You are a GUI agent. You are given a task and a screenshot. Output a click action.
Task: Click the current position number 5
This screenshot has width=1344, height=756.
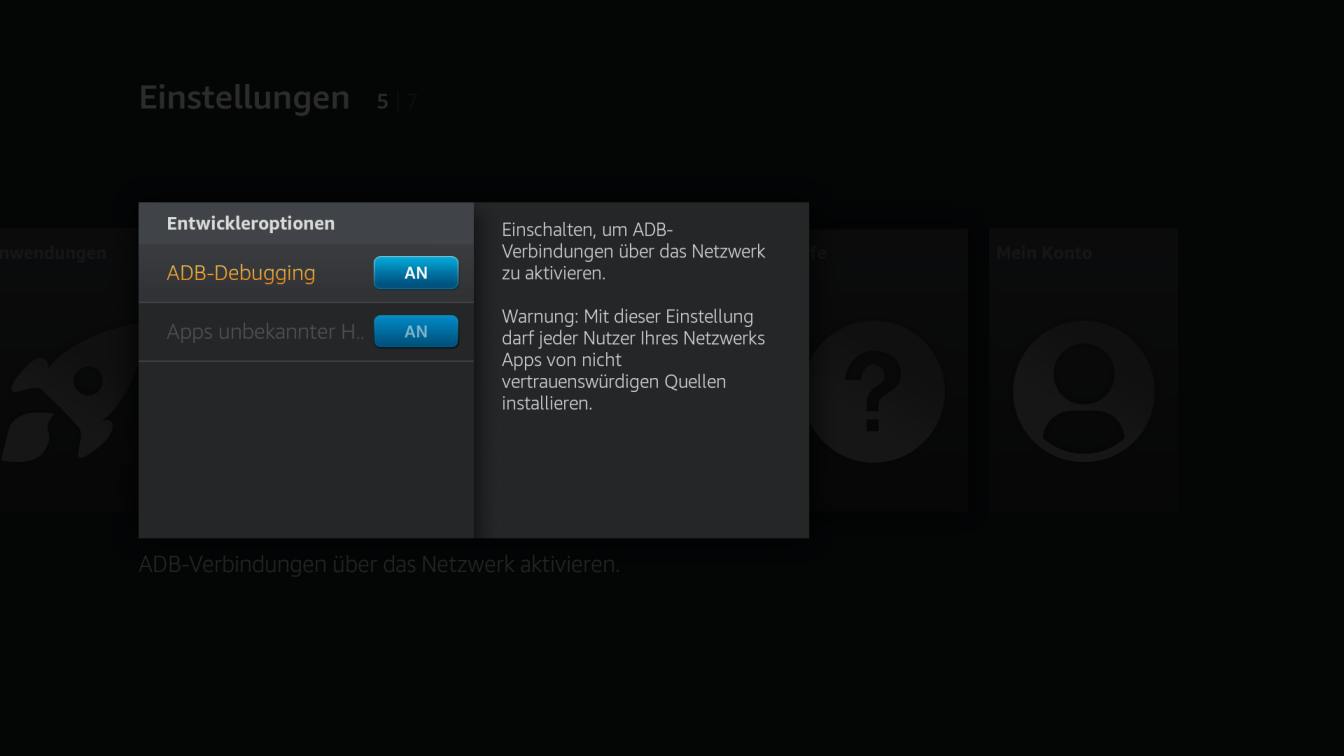click(382, 101)
